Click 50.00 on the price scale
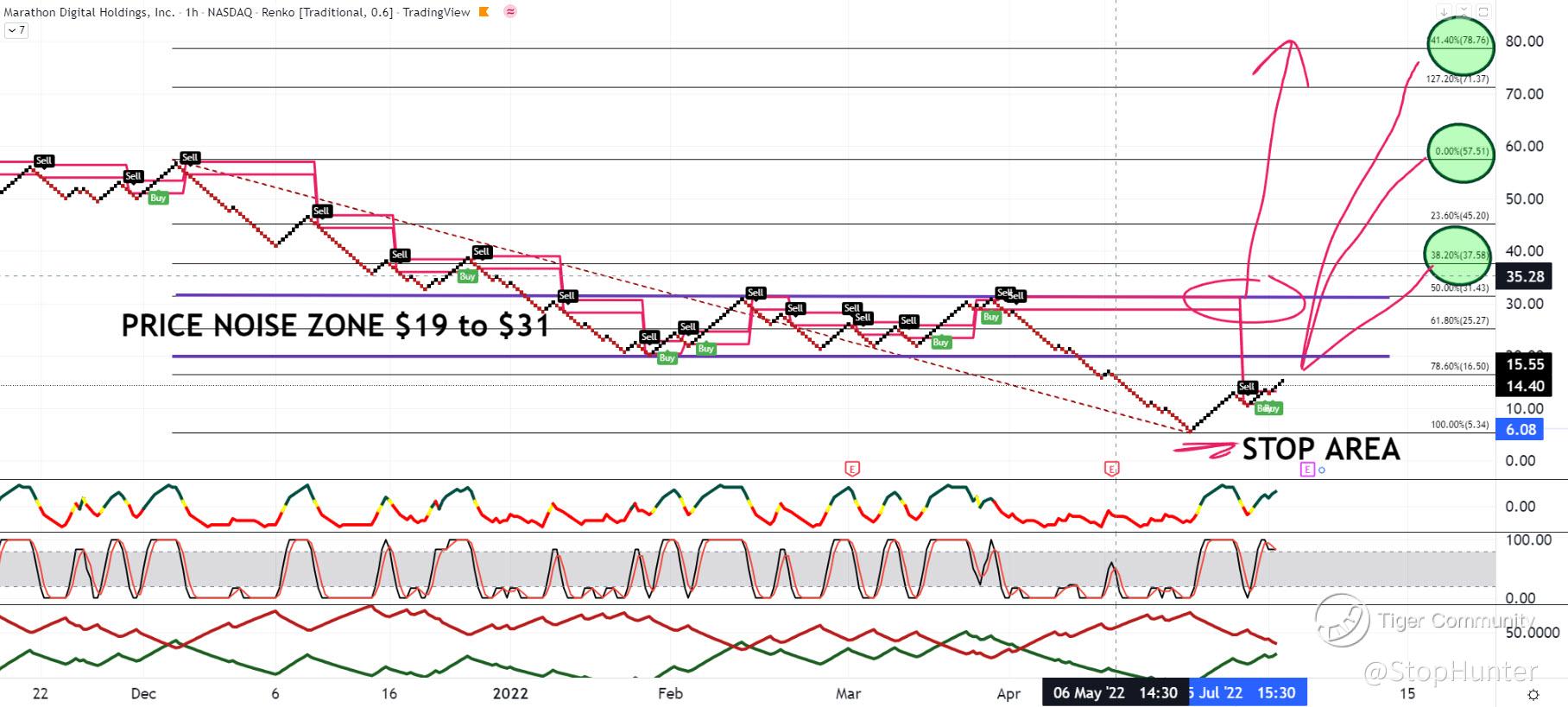The height and width of the screenshot is (707, 1568). coord(1524,199)
